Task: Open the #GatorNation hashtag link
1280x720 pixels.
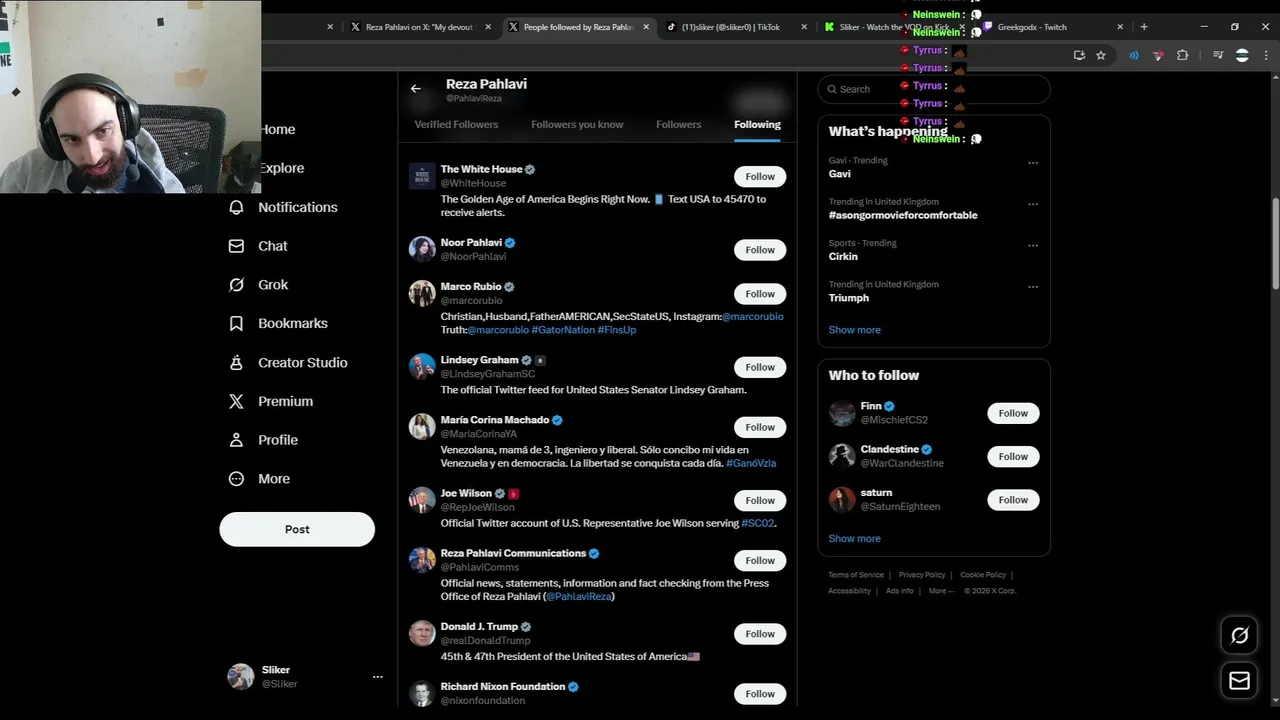Action: [563, 330]
